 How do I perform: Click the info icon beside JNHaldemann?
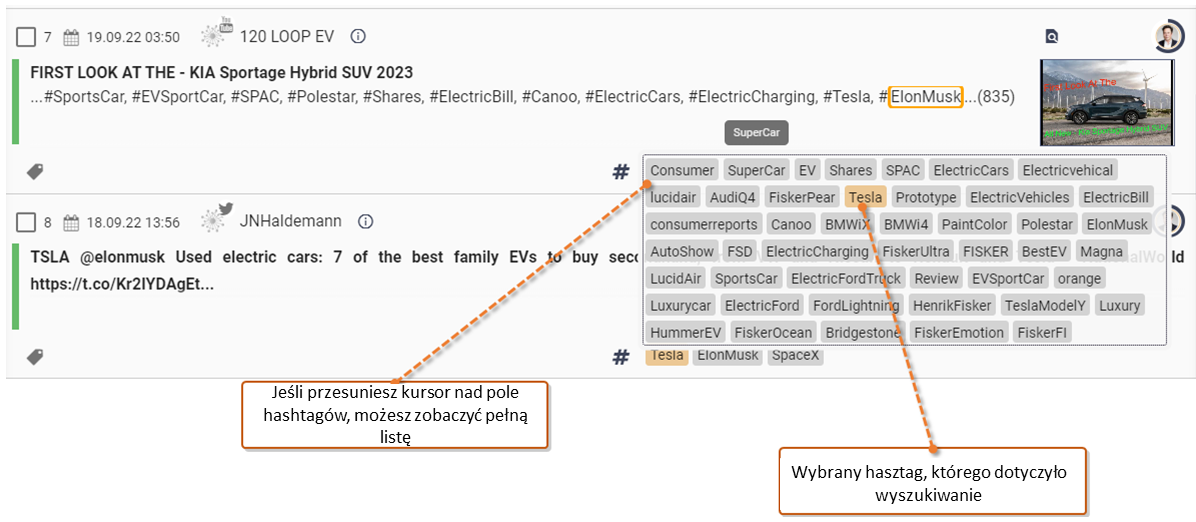[x=365, y=222]
